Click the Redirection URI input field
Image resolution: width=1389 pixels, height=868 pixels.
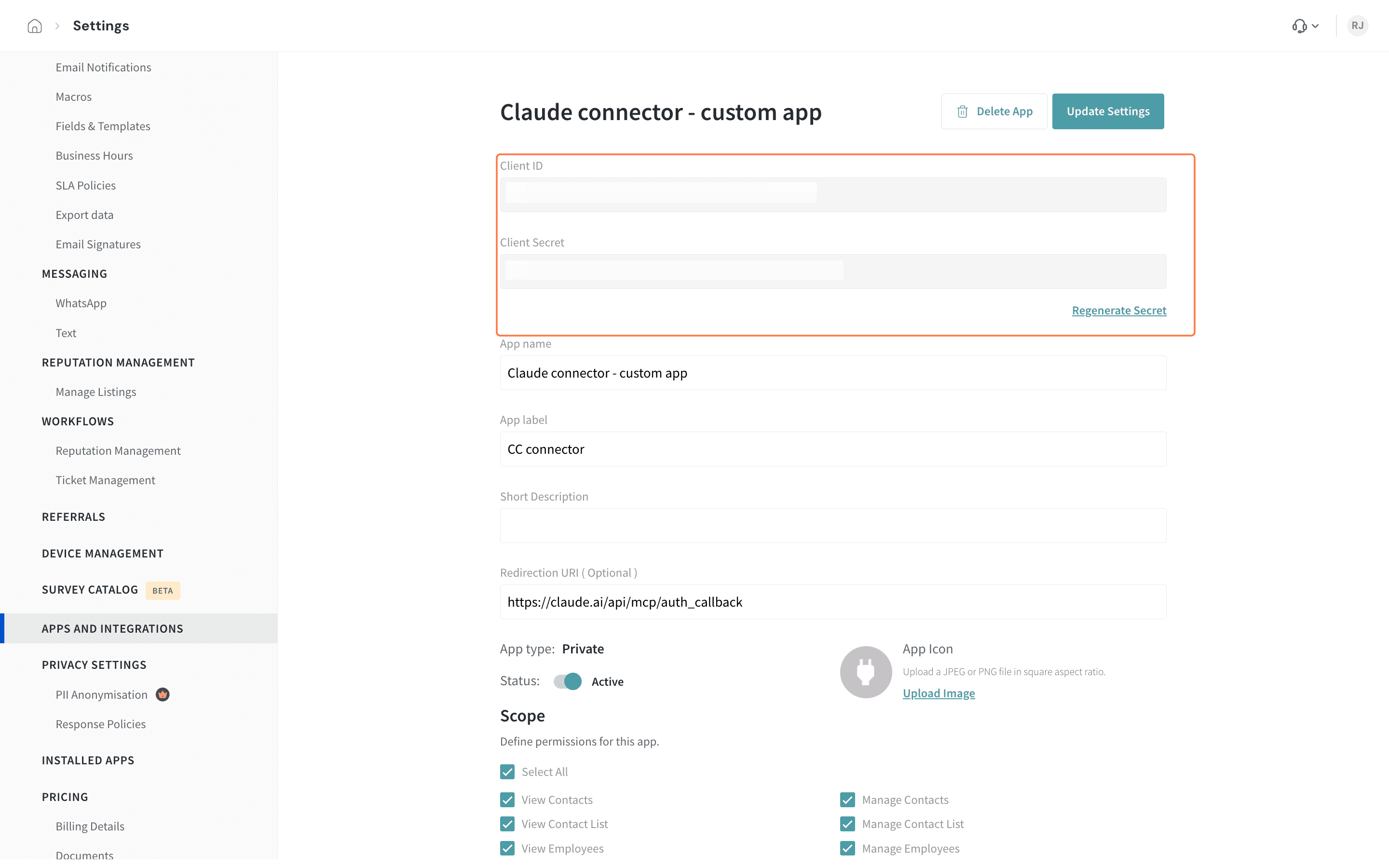[x=833, y=602]
